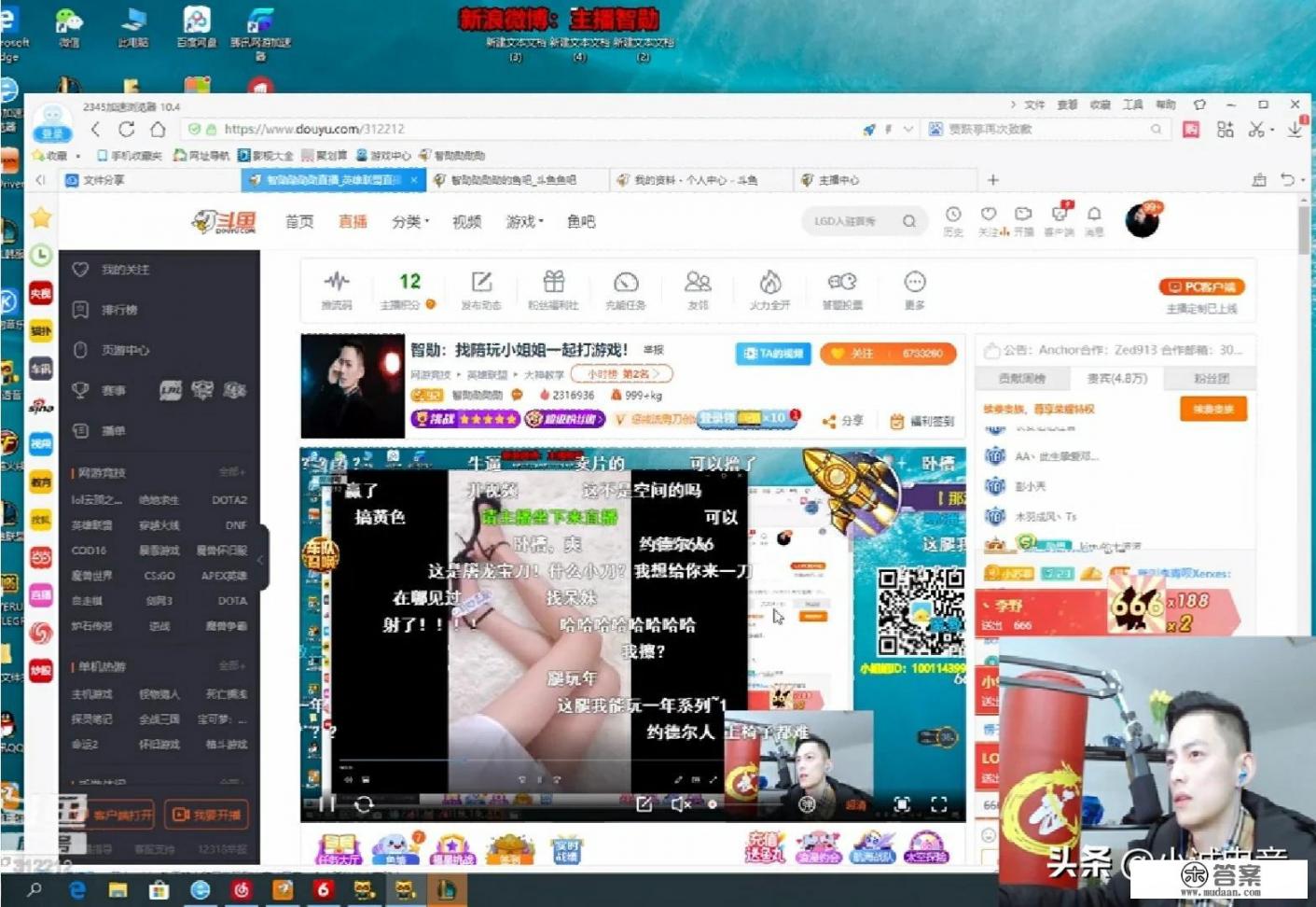Click the Douyu search magnifier
The width and height of the screenshot is (1316, 907).
[x=909, y=221]
